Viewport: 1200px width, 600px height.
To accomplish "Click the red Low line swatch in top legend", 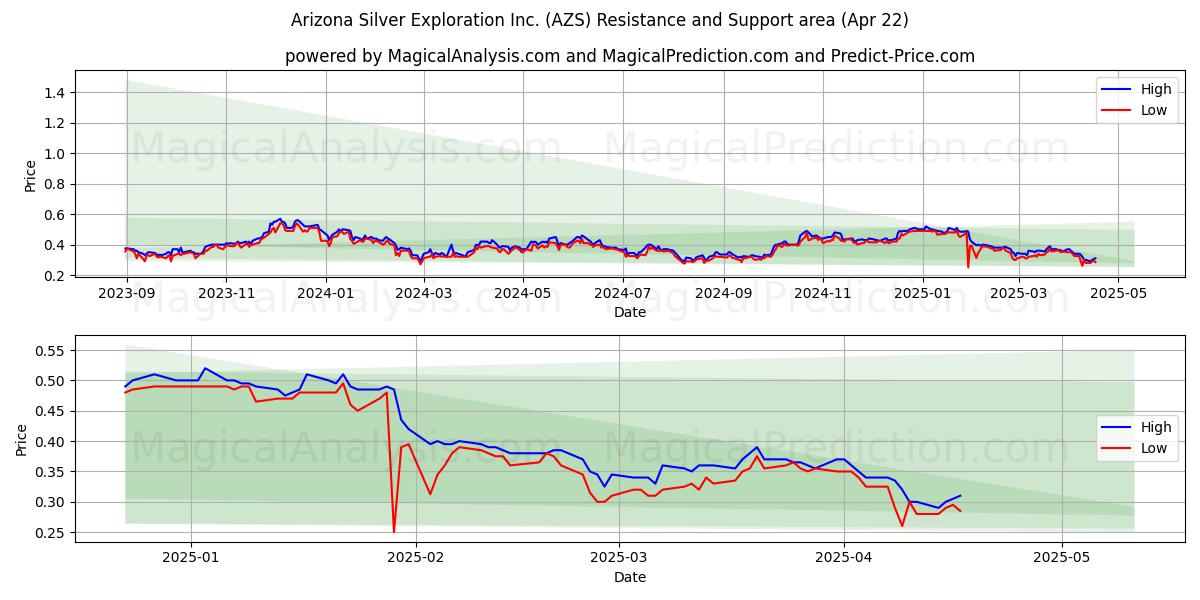I will (1117, 111).
